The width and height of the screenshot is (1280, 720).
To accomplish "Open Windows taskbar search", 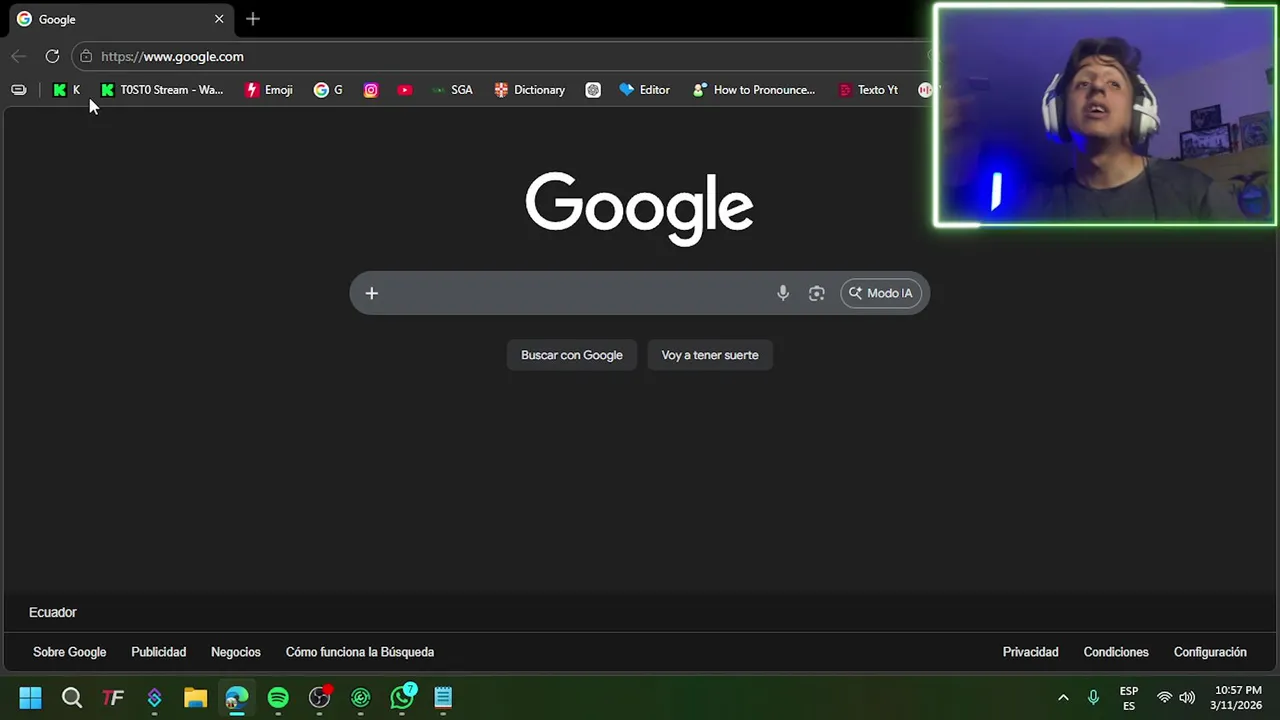I will coord(71,697).
